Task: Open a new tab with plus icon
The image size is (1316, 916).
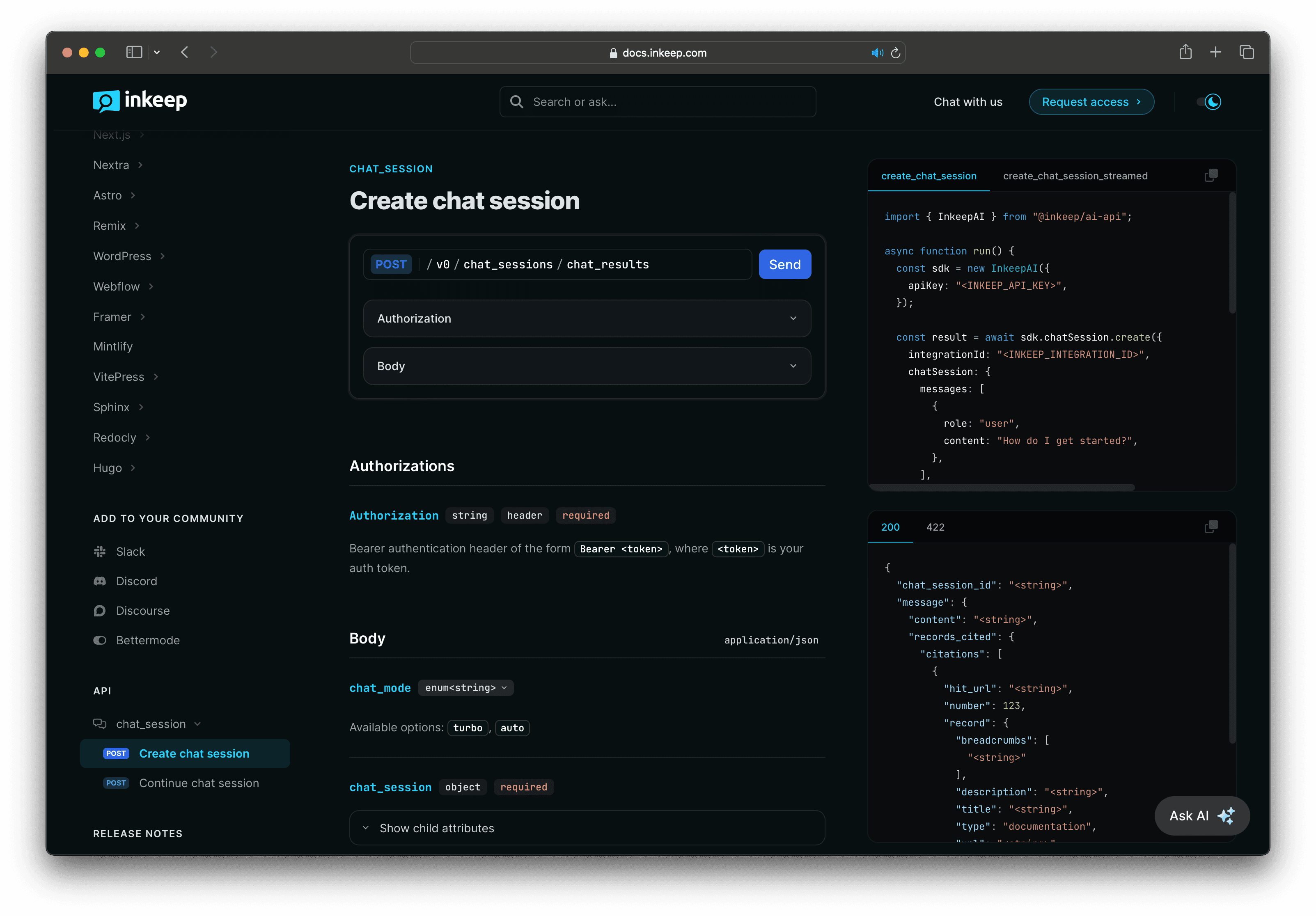Action: [x=1215, y=53]
